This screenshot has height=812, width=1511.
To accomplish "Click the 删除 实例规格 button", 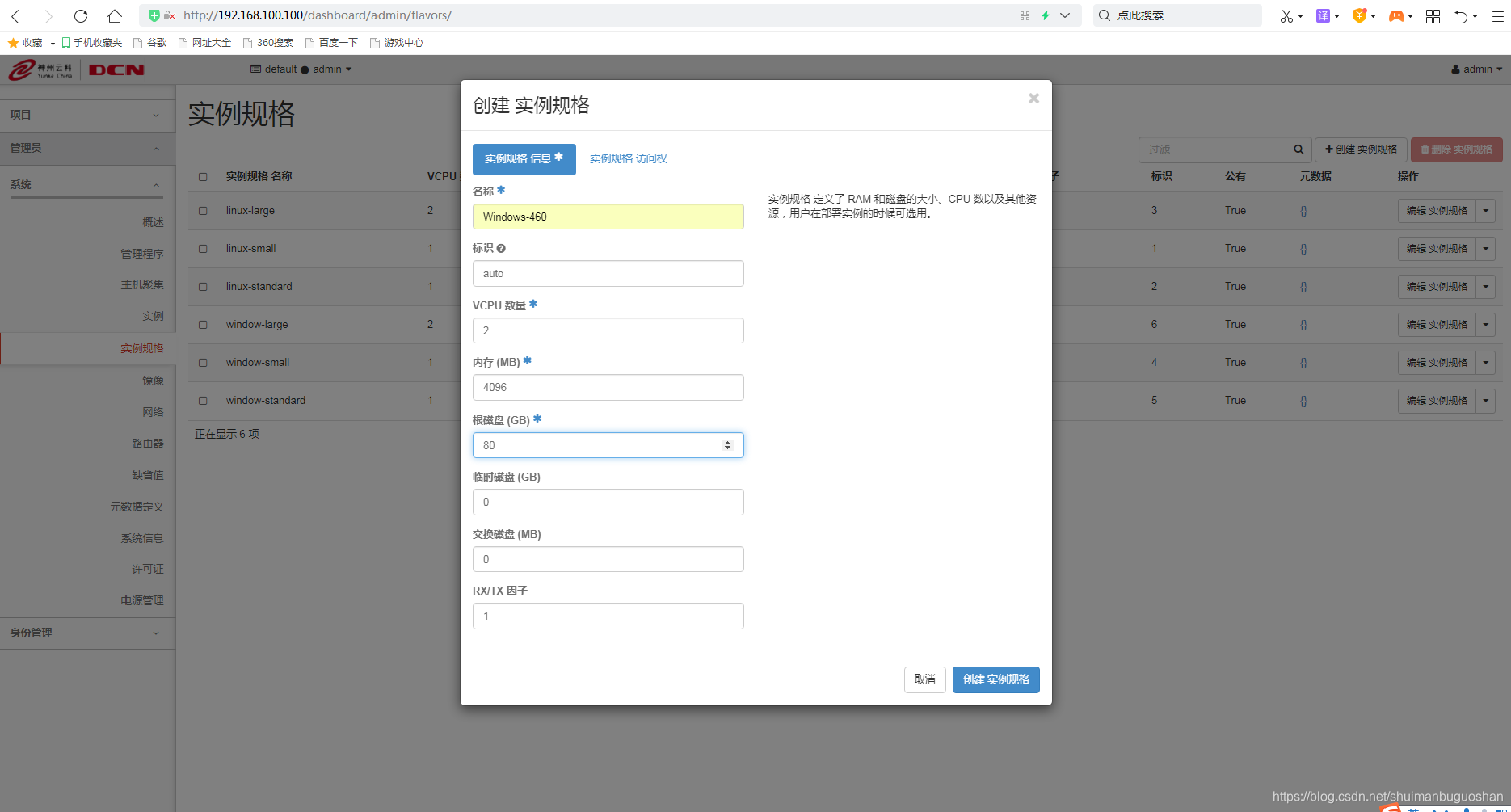I will 1457,149.
